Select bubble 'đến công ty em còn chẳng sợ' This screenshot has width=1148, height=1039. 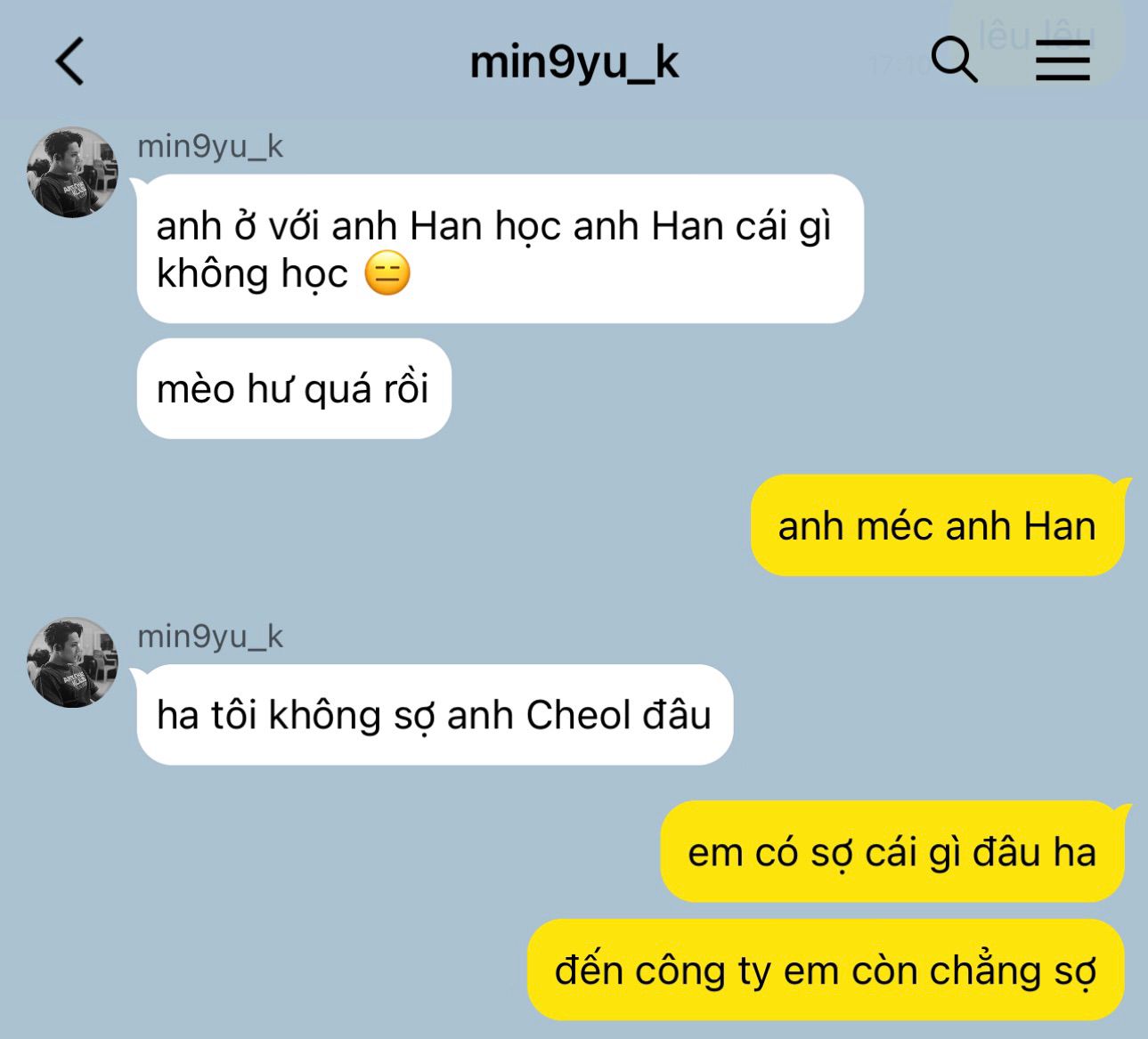click(x=826, y=970)
